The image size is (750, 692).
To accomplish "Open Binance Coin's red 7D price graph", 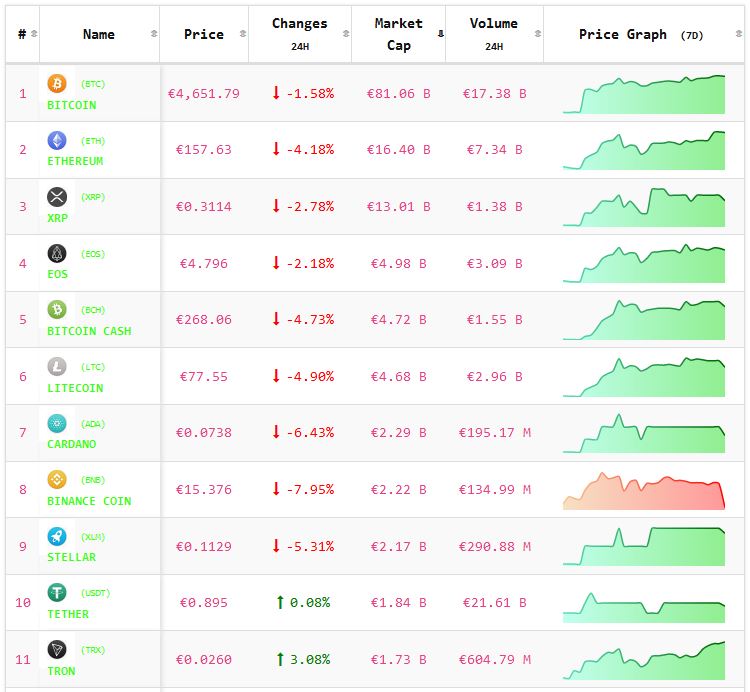I will (x=644, y=491).
